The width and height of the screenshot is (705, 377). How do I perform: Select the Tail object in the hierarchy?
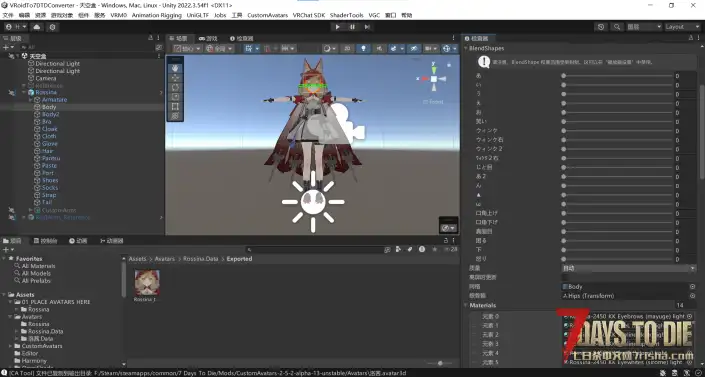tap(47, 202)
